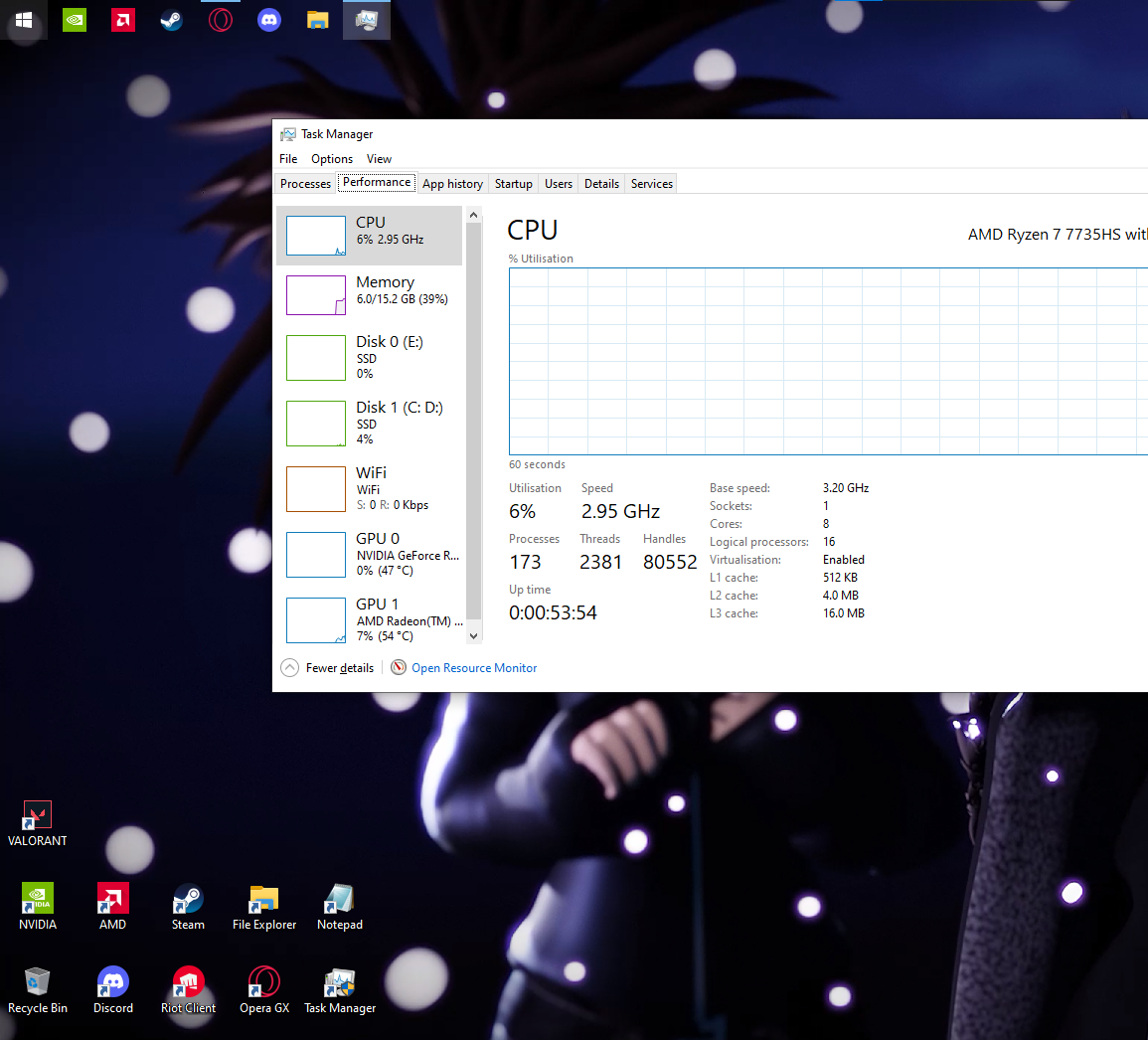This screenshot has width=1148, height=1040.
Task: Click the Up time value 0:00:53:54
Action: (553, 612)
